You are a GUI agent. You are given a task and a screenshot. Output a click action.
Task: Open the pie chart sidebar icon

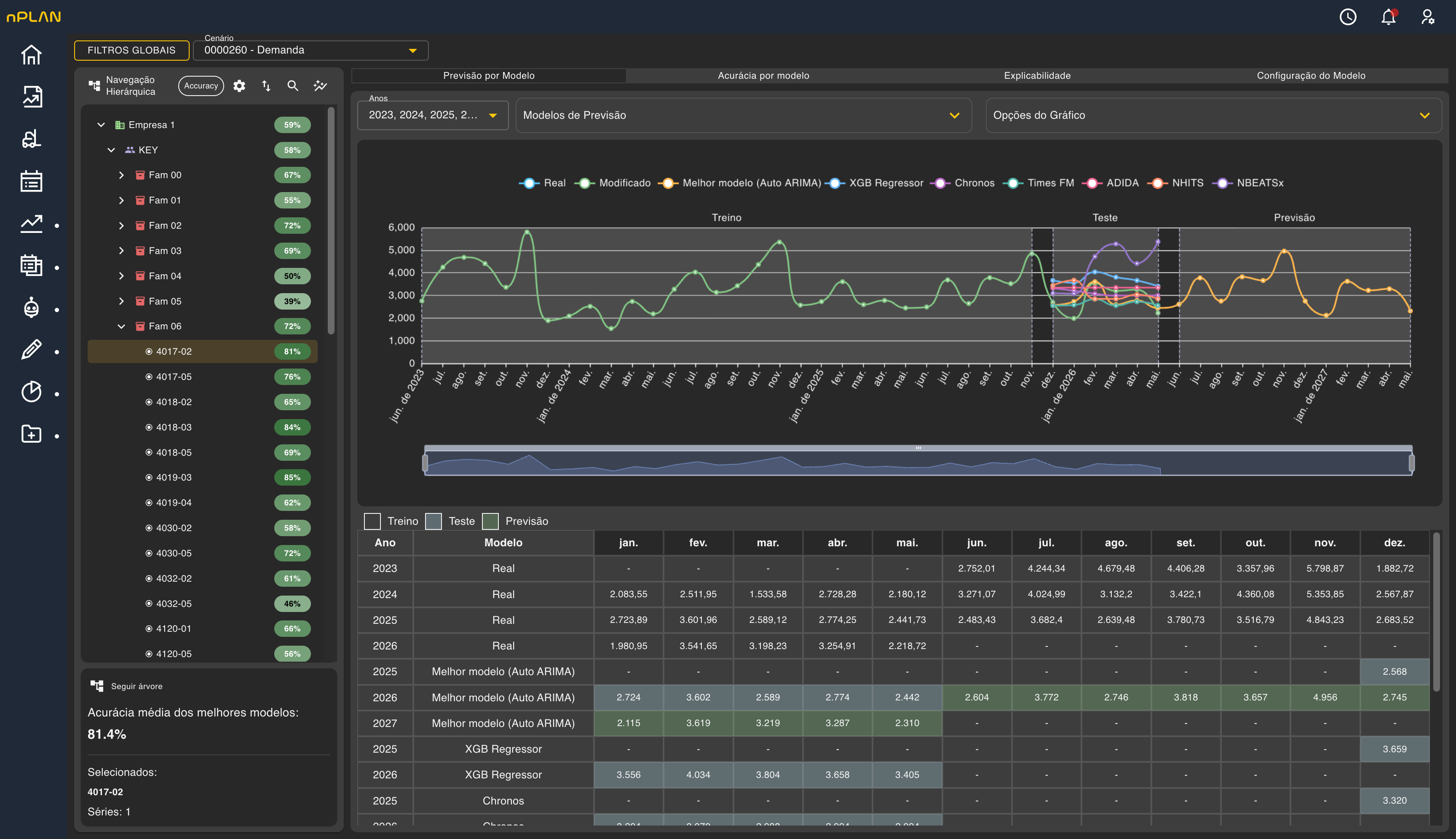coord(31,392)
